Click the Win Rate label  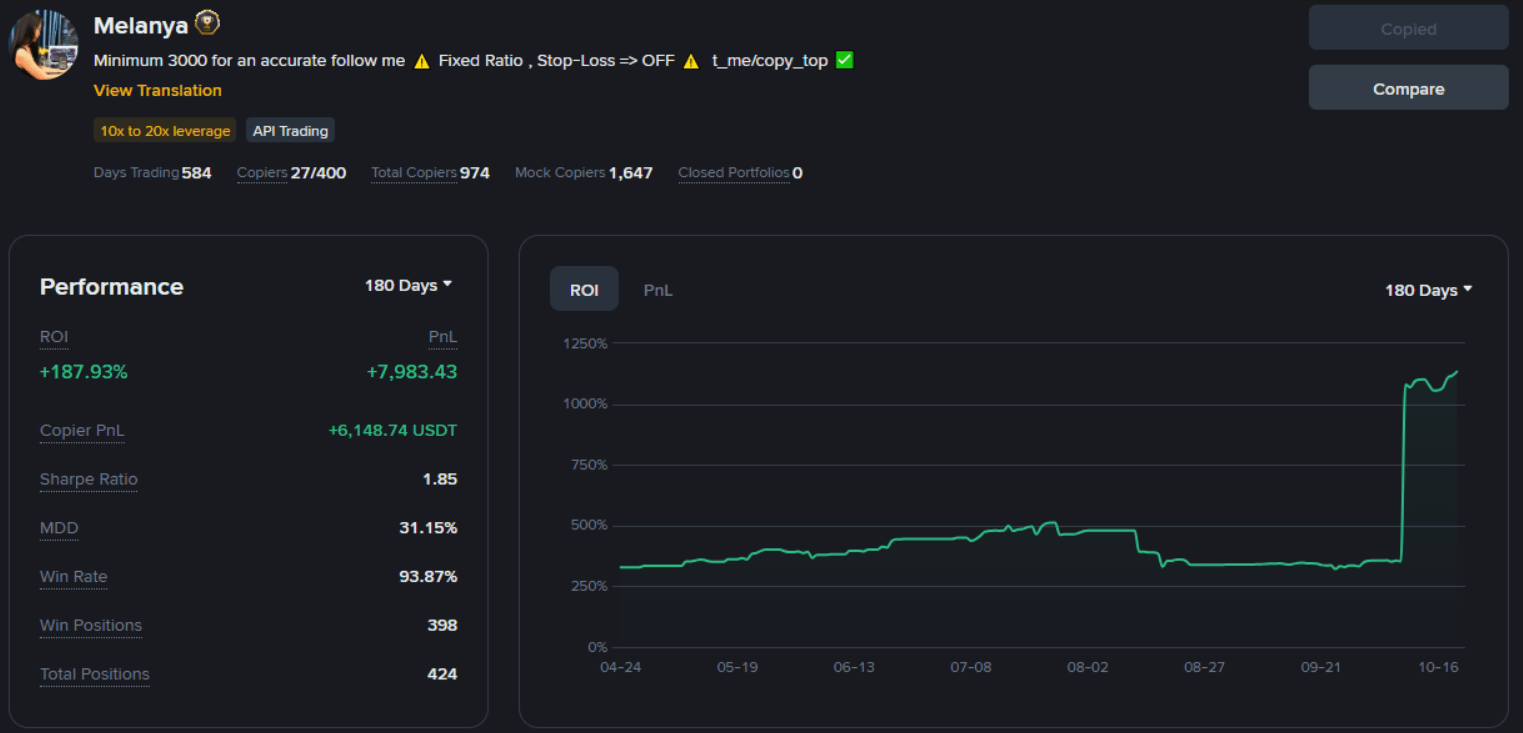[x=73, y=577]
